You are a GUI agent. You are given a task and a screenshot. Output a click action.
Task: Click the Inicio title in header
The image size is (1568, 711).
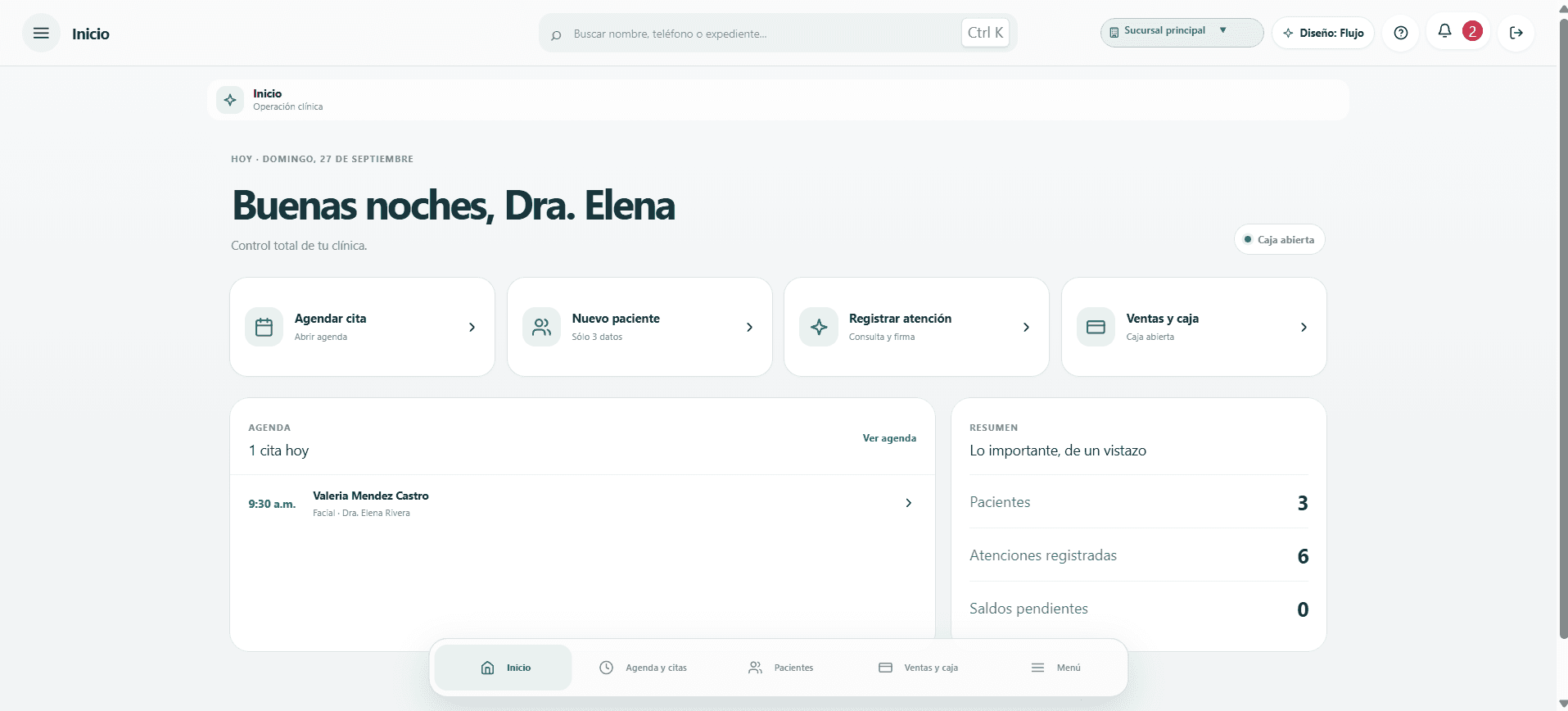(x=90, y=34)
